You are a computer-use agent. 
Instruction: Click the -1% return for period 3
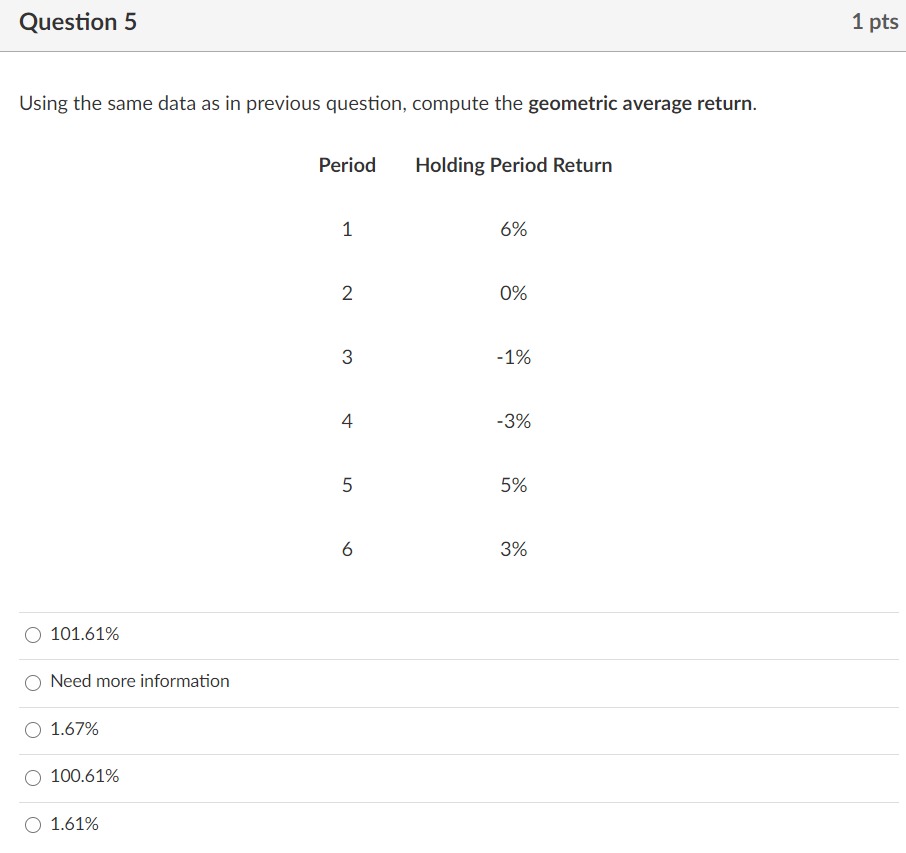pos(514,357)
